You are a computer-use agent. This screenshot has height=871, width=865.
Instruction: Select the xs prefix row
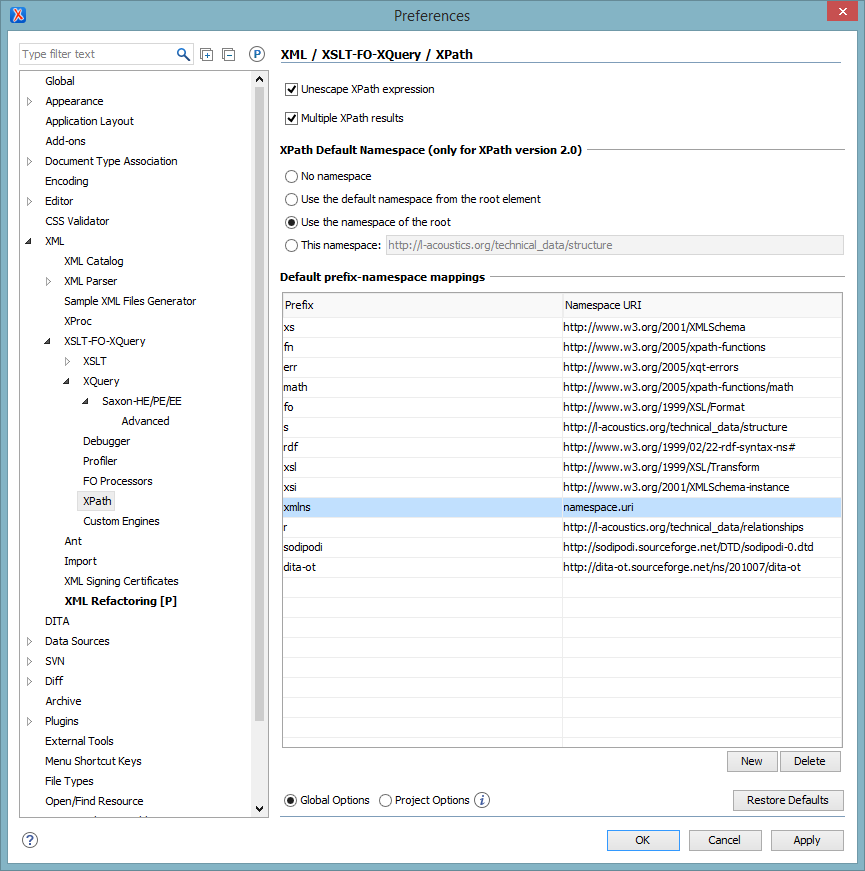click(x=562, y=327)
